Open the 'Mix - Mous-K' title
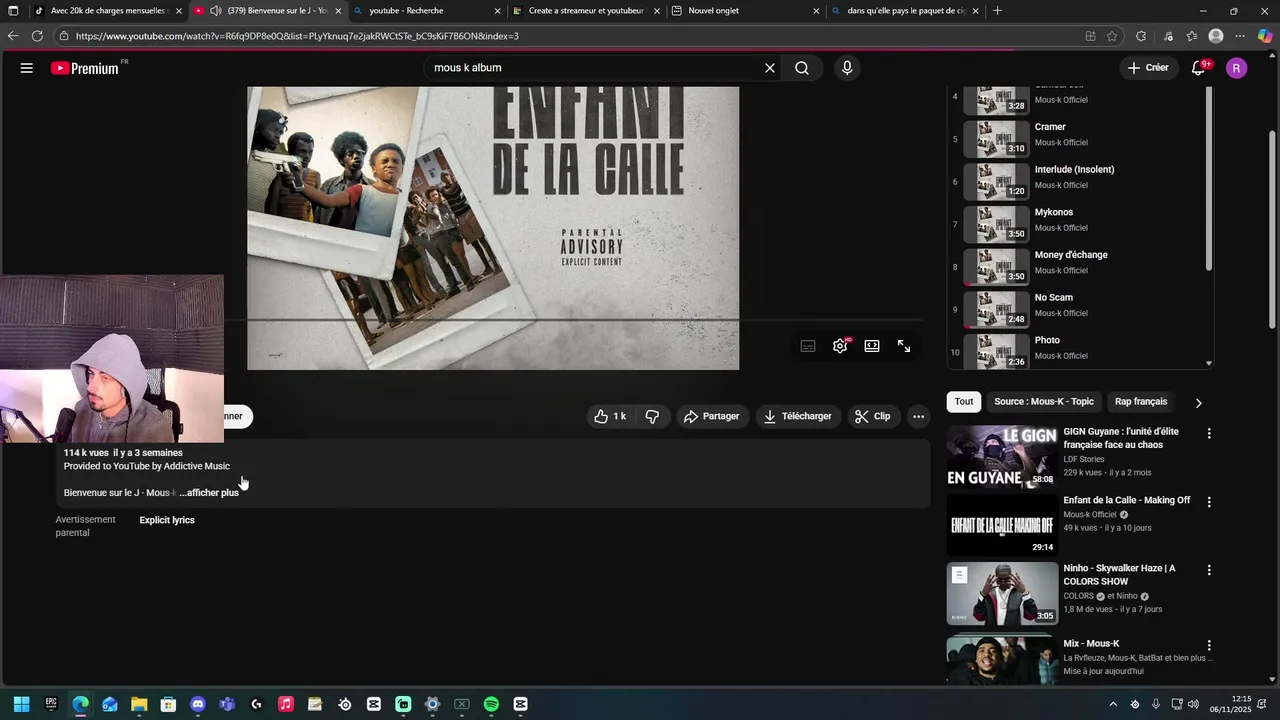This screenshot has height=720, width=1280. coord(1091,644)
